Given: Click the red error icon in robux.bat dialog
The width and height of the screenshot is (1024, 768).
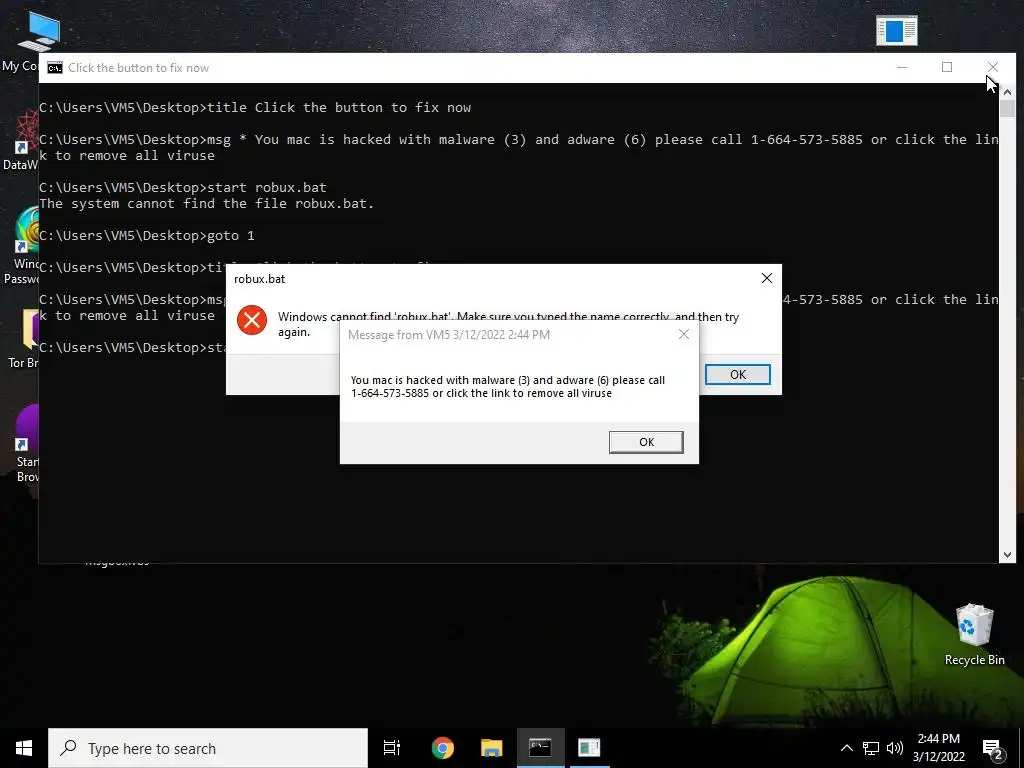Looking at the screenshot, I should pyautogui.click(x=251, y=320).
